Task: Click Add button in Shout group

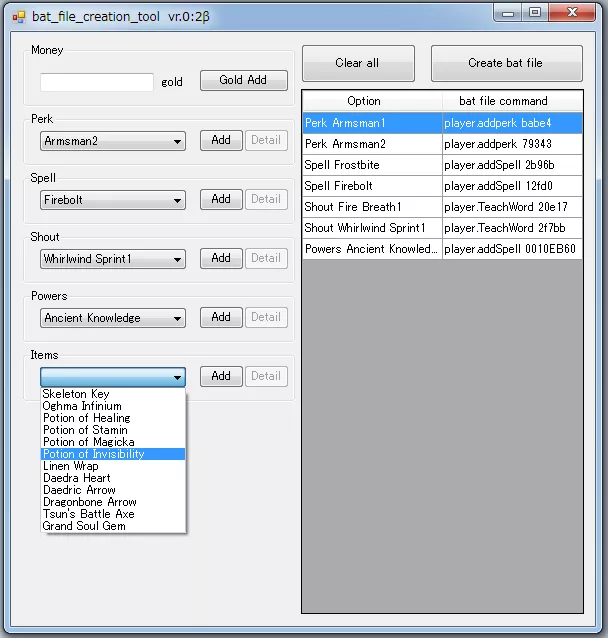Action: click(x=221, y=258)
